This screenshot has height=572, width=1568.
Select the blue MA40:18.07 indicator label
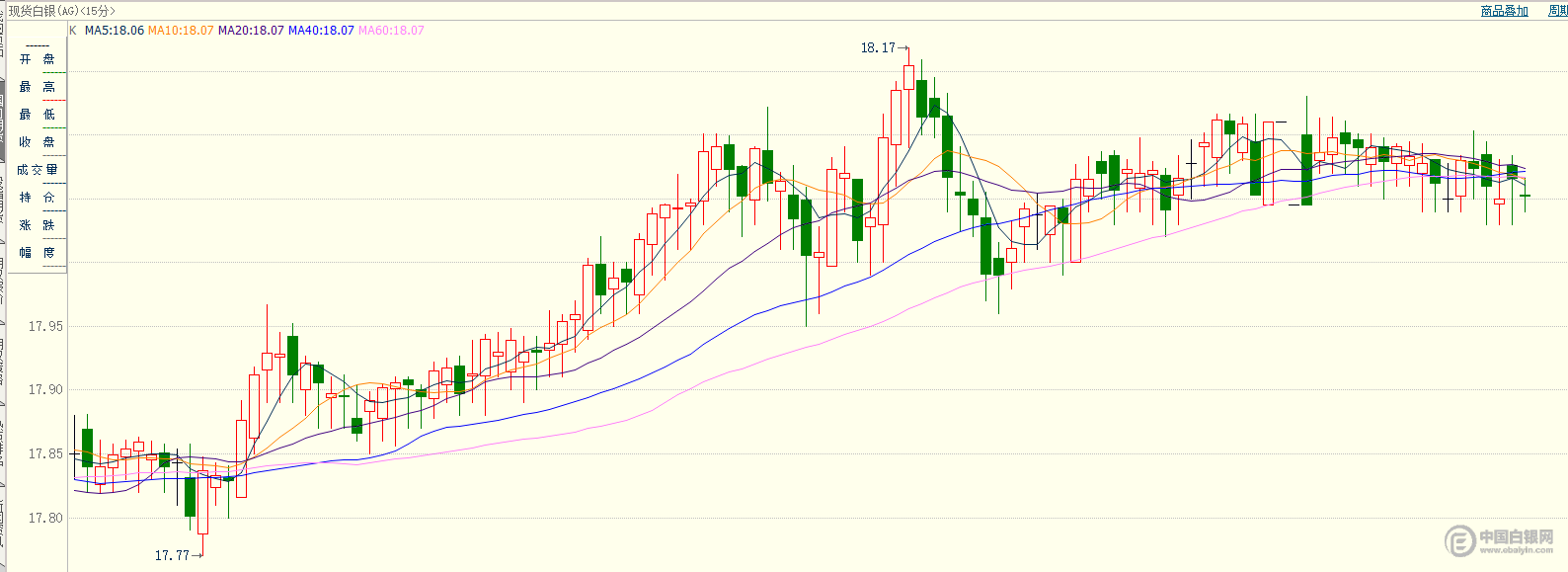[321, 31]
